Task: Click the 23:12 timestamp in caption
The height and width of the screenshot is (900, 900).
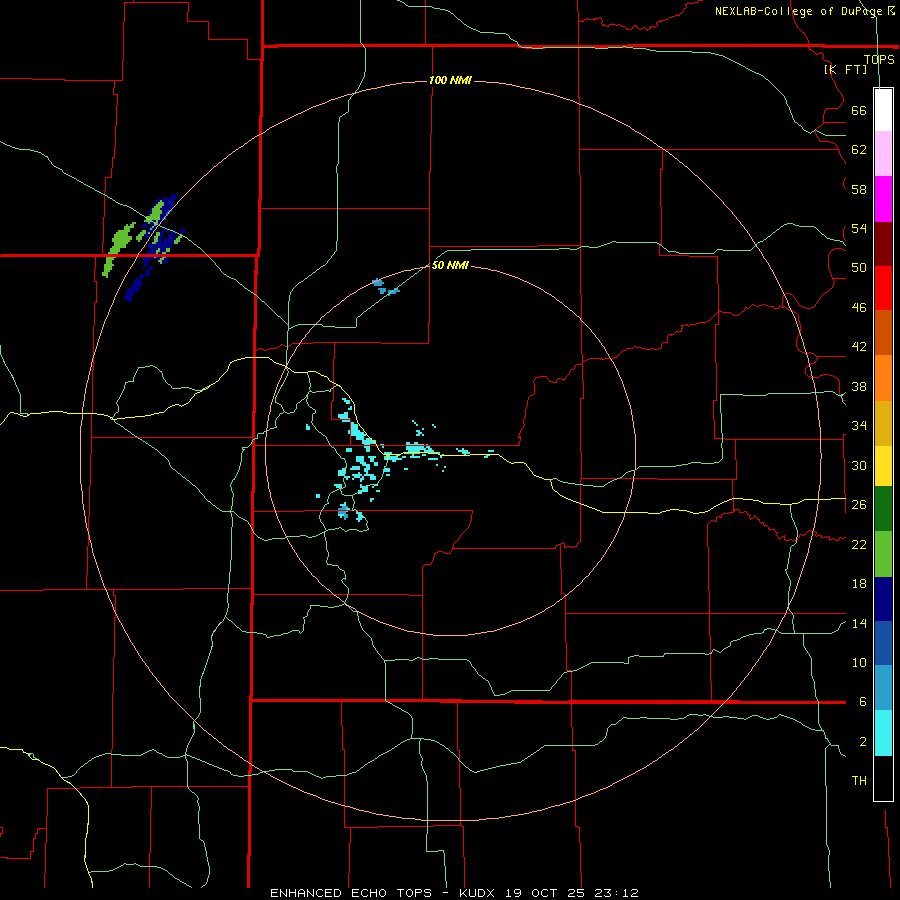Action: pos(616,893)
